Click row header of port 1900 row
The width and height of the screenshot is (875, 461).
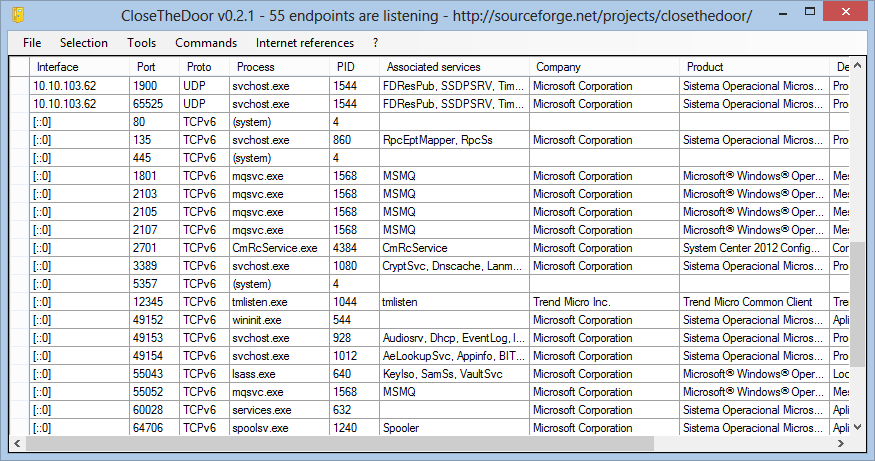pyautogui.click(x=20, y=86)
